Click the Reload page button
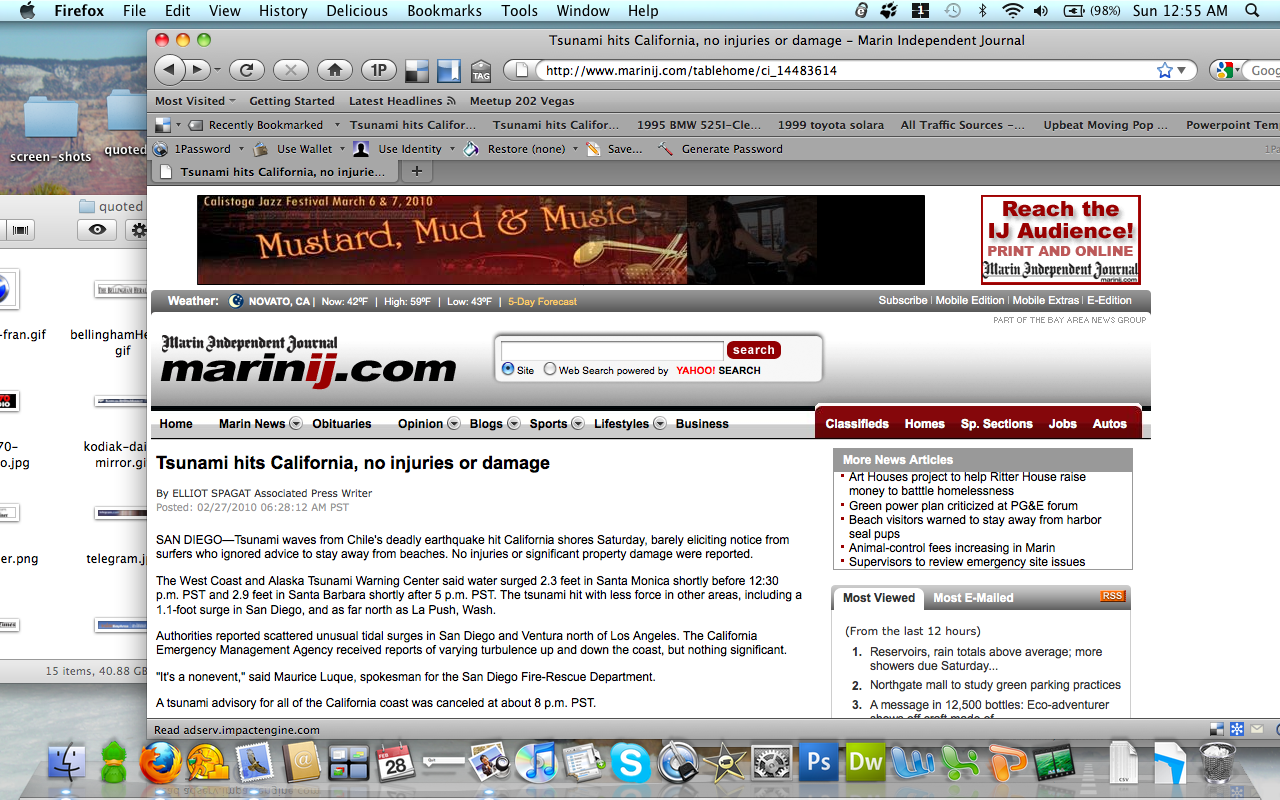Viewport: 1280px width, 800px height. [x=246, y=70]
